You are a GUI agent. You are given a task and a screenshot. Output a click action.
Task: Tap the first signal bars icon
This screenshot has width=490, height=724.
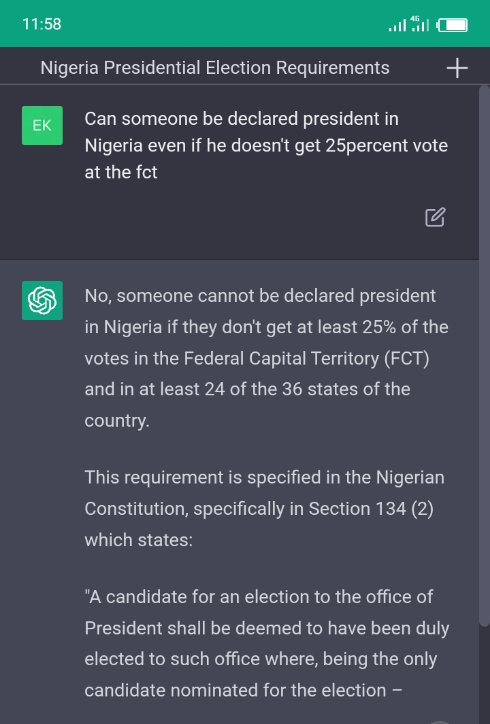[x=397, y=25]
